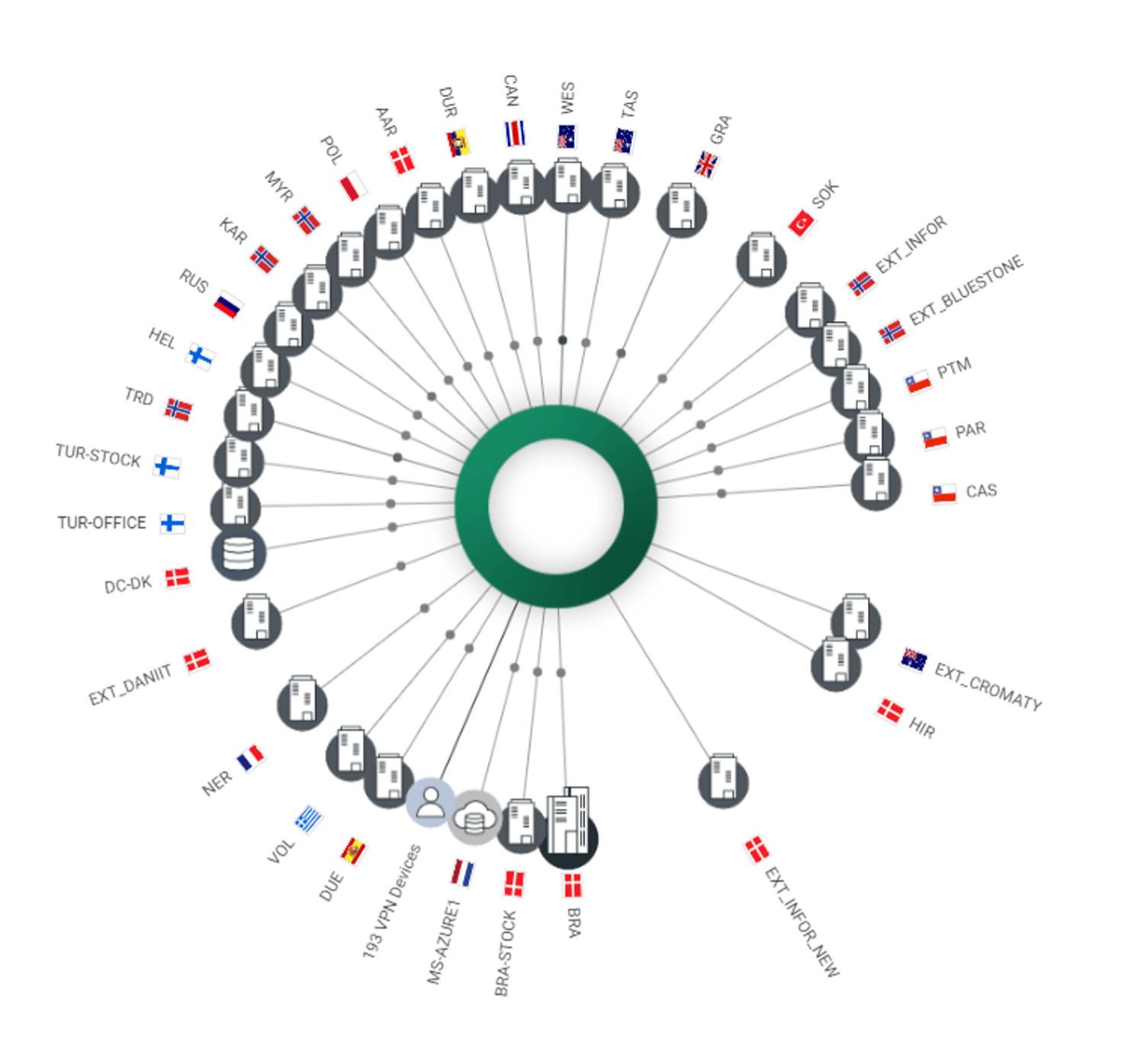Click the Costa Rica flag by CAN
This screenshot has width=1144, height=1064.
[516, 133]
